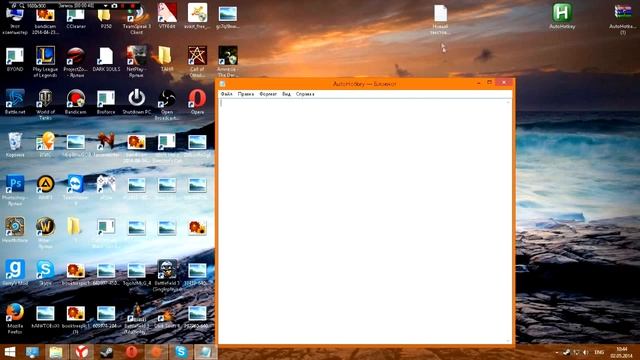Select the World of Warcraft shortcut
640x360 pixels.
(x=45, y=233)
